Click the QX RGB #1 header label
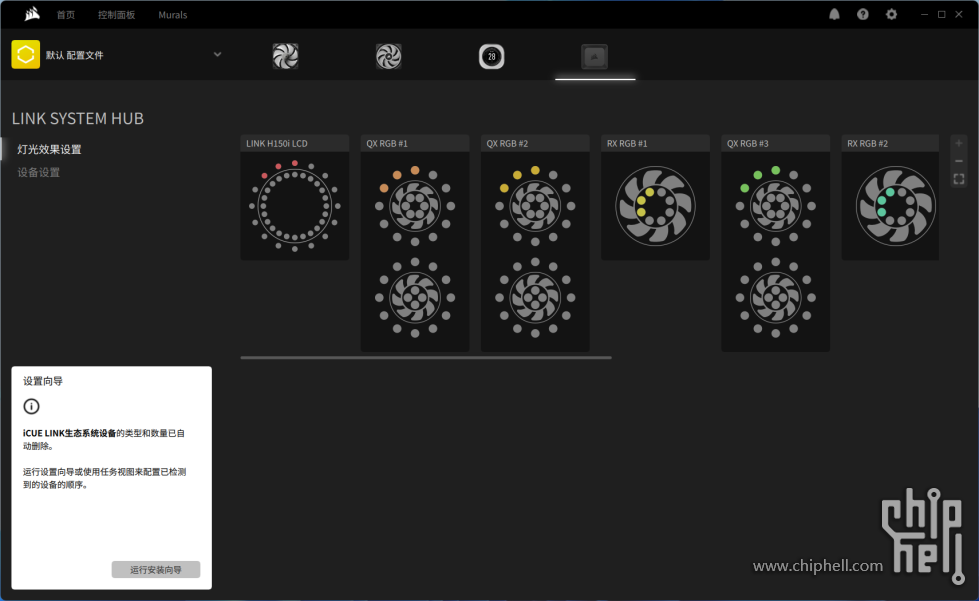 point(386,144)
